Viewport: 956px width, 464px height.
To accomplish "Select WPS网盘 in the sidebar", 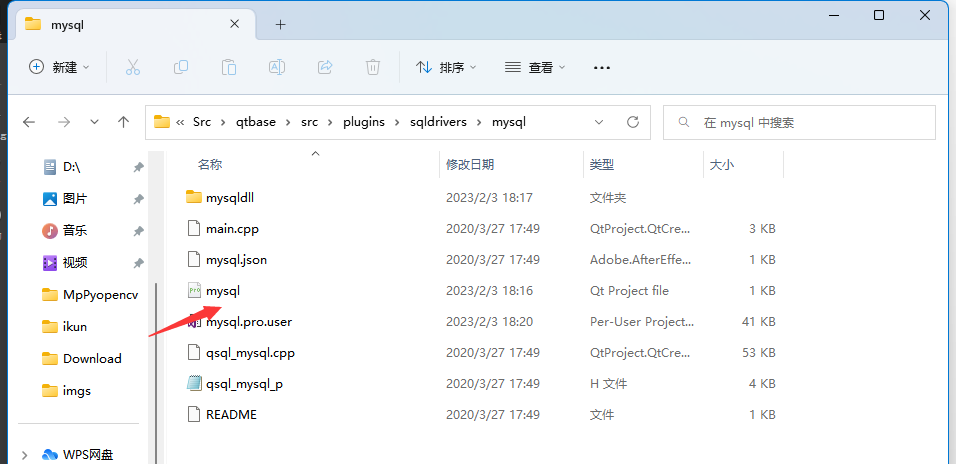I will tap(77, 455).
